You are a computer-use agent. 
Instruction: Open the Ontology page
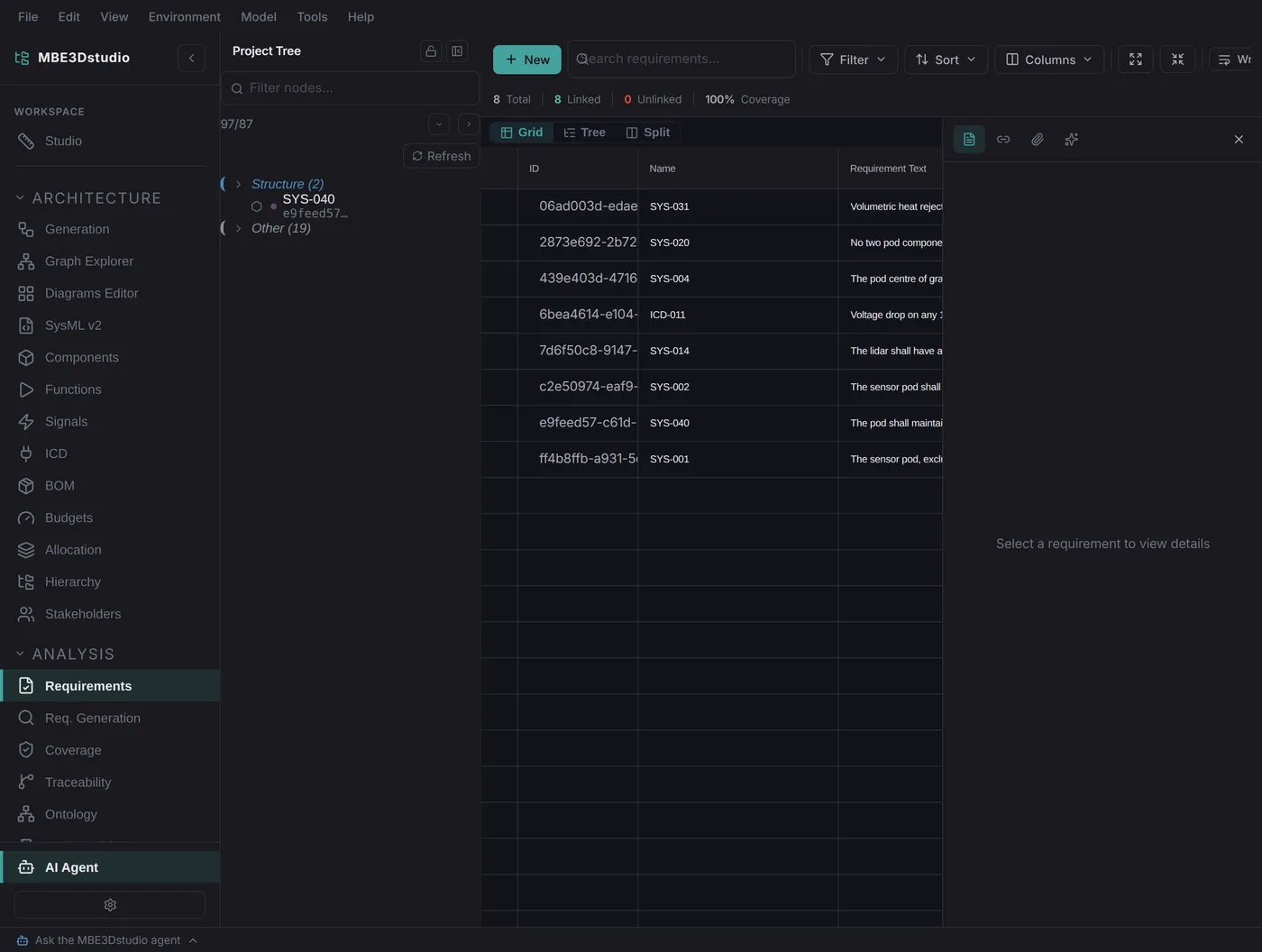point(110,814)
